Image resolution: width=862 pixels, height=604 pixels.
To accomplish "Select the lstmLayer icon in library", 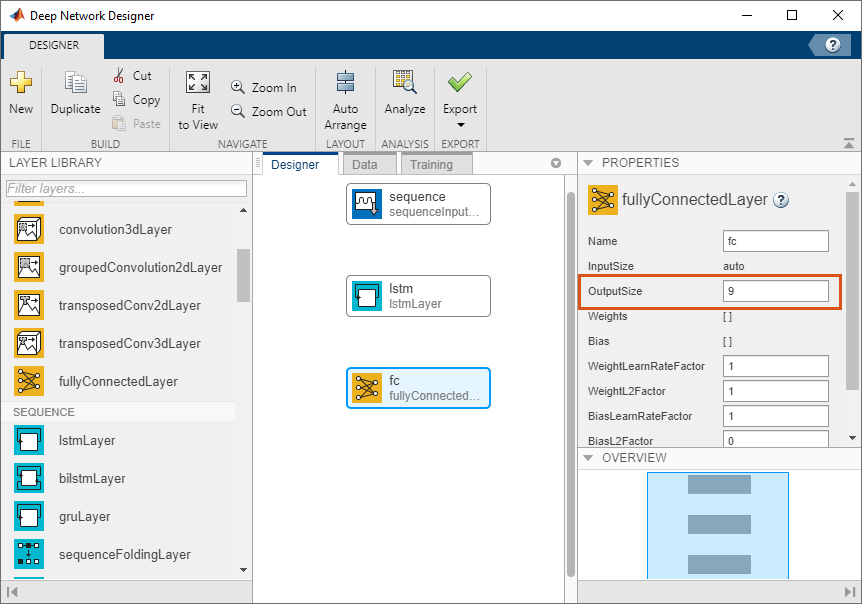I will pyautogui.click(x=29, y=440).
